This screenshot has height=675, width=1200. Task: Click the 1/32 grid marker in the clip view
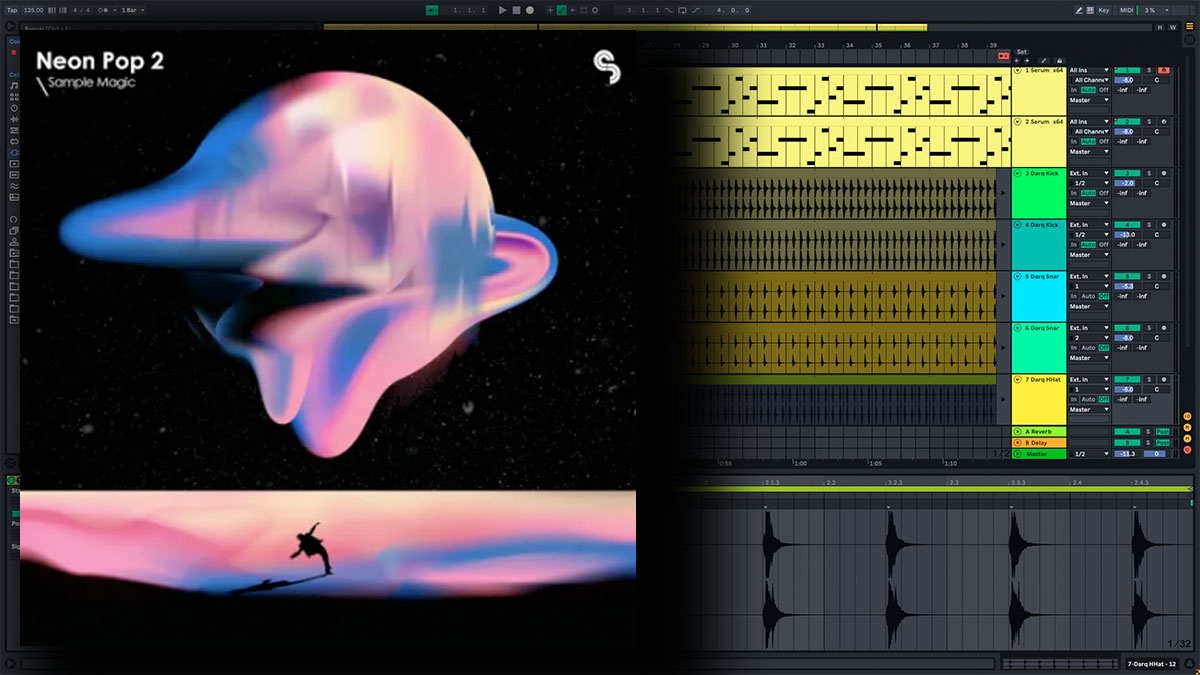(1180, 643)
